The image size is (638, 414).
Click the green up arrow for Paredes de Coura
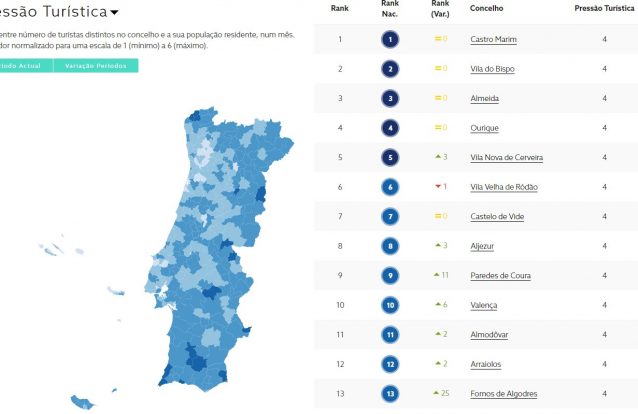[x=437, y=275]
